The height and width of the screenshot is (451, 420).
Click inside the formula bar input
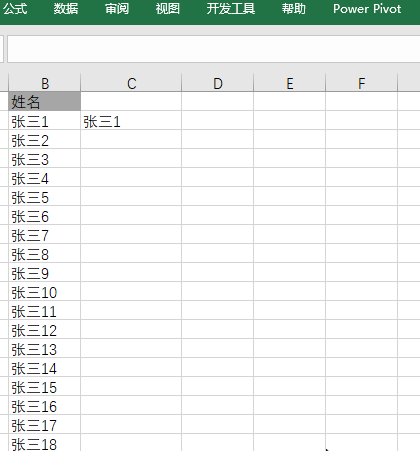(x=213, y=49)
